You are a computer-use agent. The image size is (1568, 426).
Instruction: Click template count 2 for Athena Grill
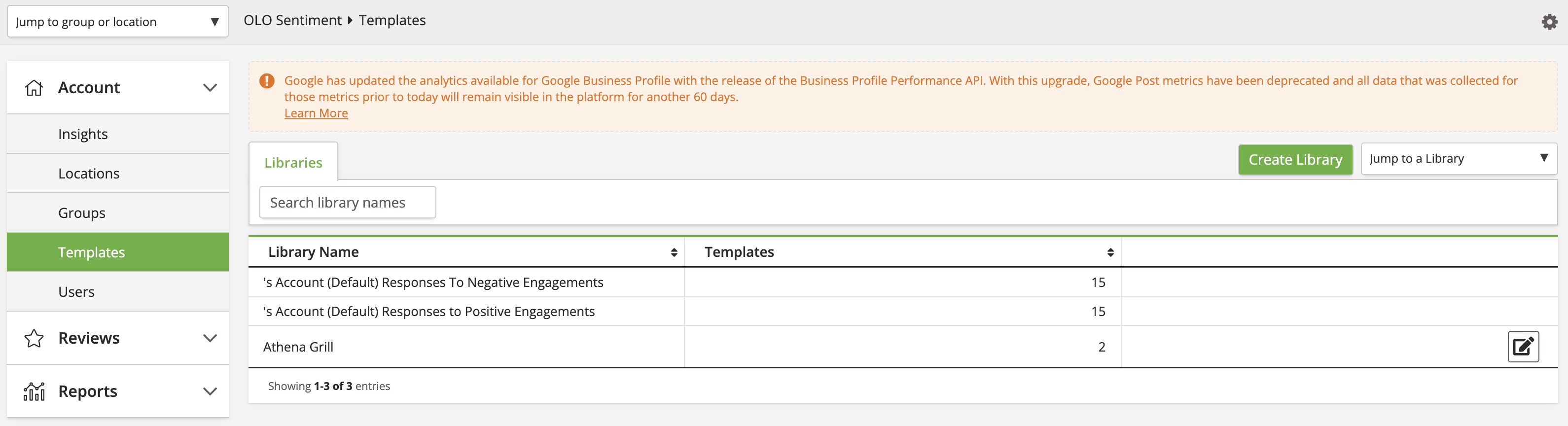[x=1101, y=347]
